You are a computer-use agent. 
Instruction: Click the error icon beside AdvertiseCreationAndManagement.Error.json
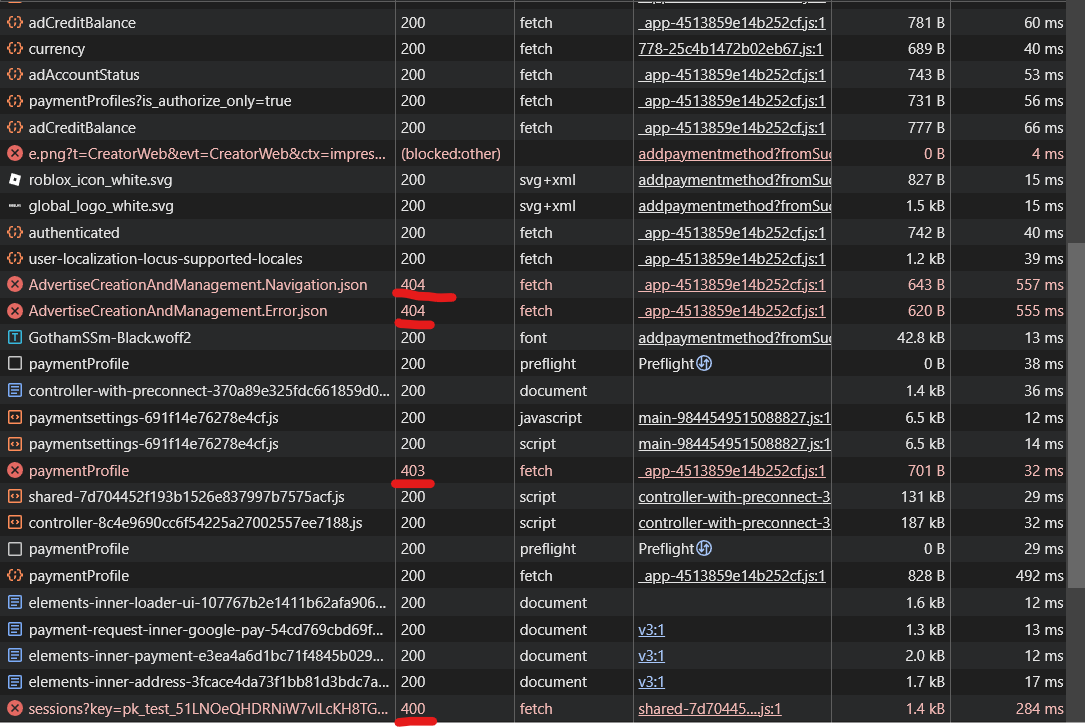pos(15,311)
